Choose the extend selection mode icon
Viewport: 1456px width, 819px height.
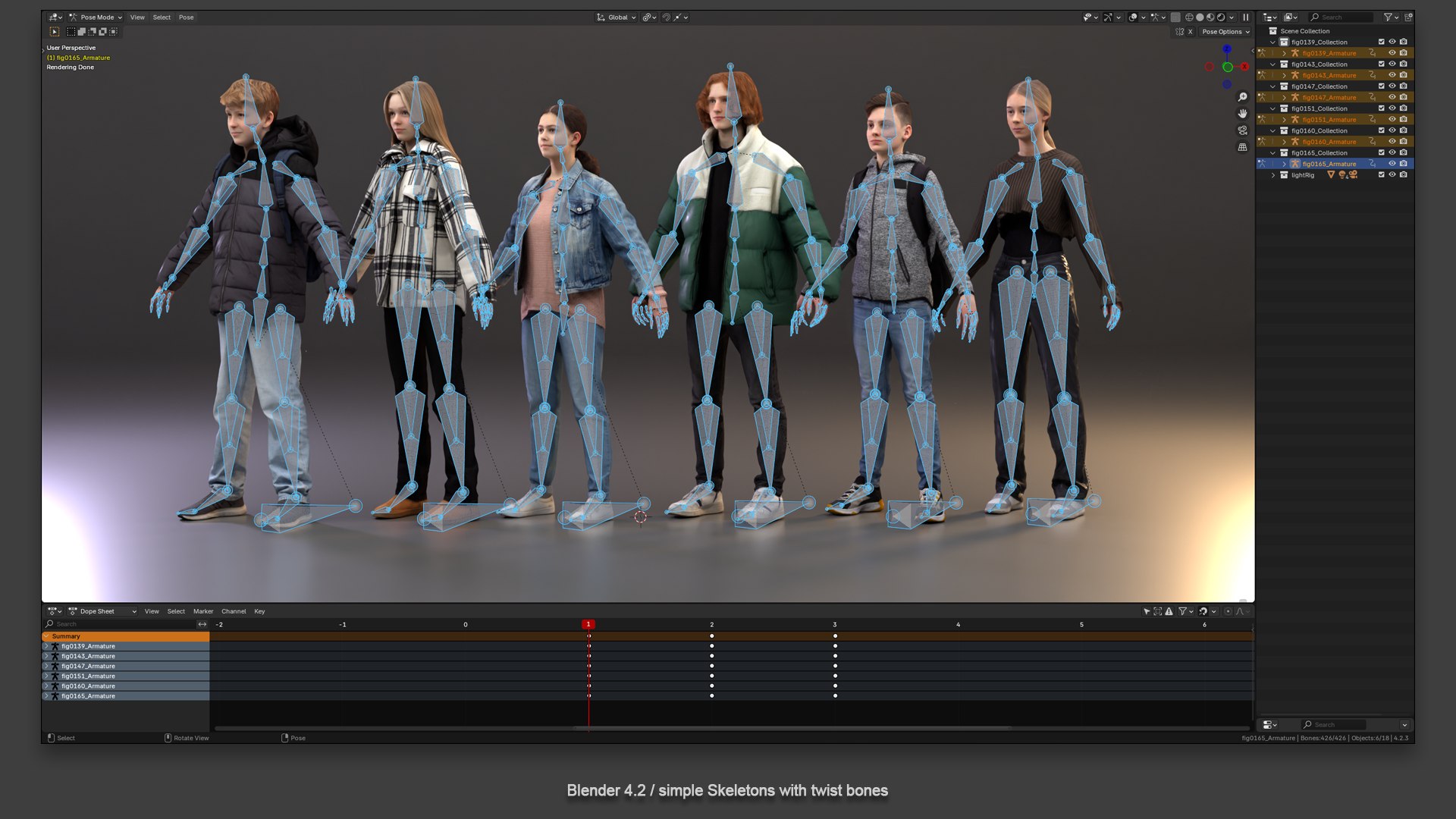pyautogui.click(x=81, y=32)
